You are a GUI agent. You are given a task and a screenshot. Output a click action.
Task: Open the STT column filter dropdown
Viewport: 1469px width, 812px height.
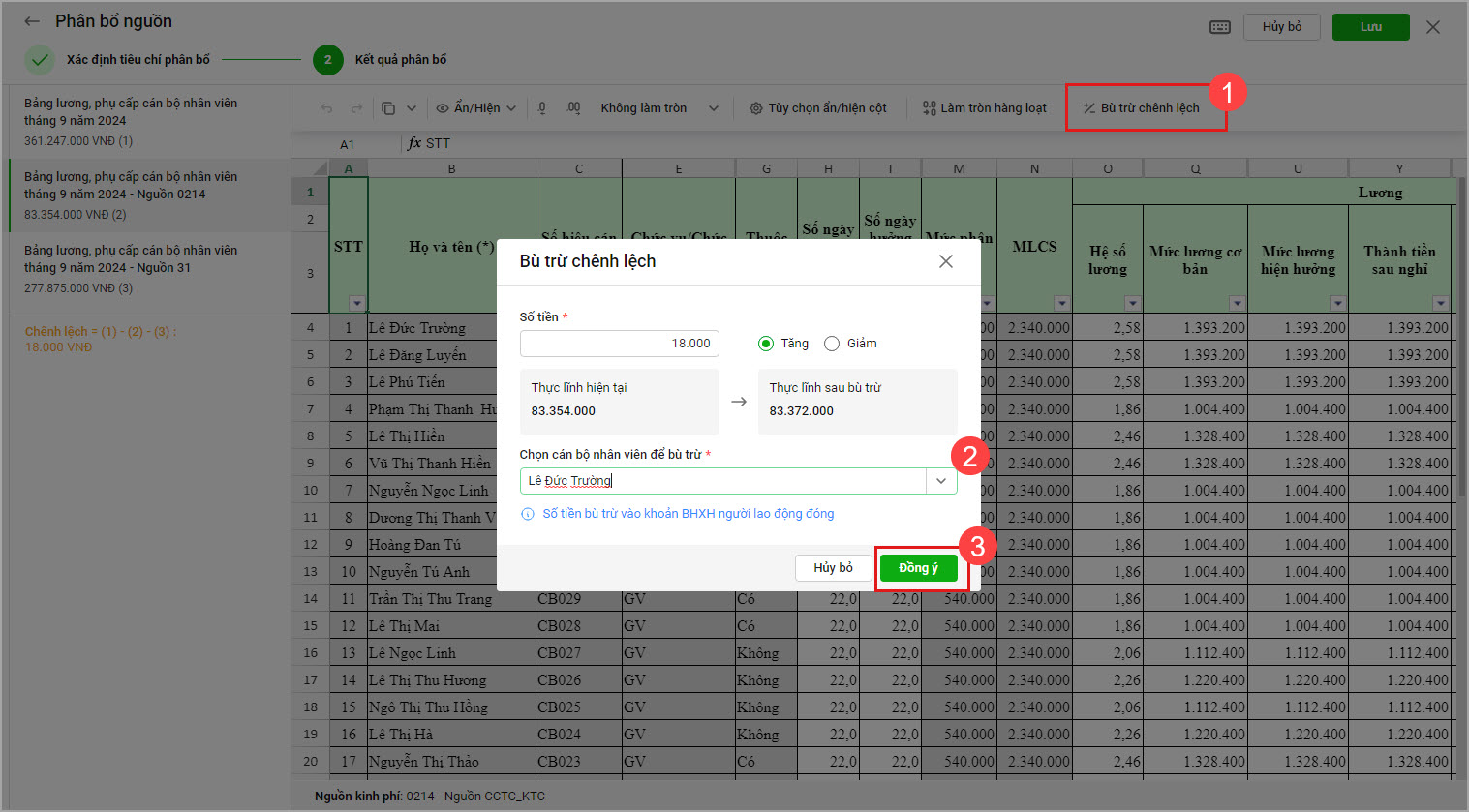coord(356,303)
